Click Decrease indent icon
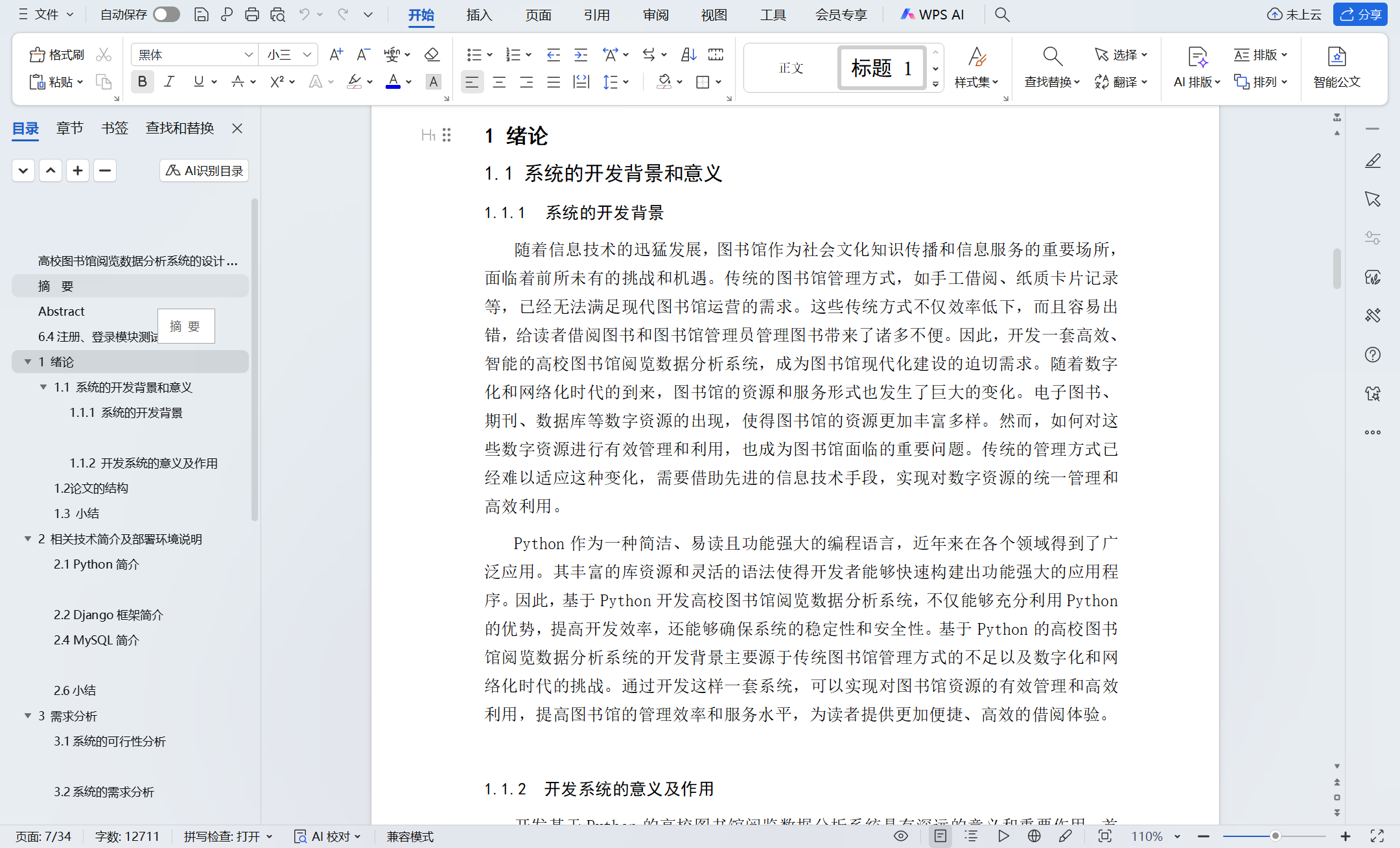 click(x=553, y=54)
